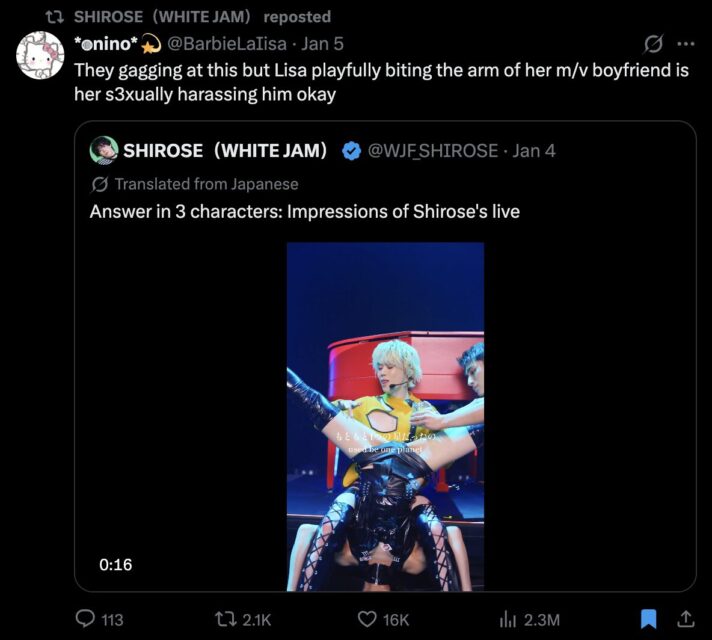The width and height of the screenshot is (712, 640).
Task: Click "Translated from Japanese" label
Action: [205, 184]
